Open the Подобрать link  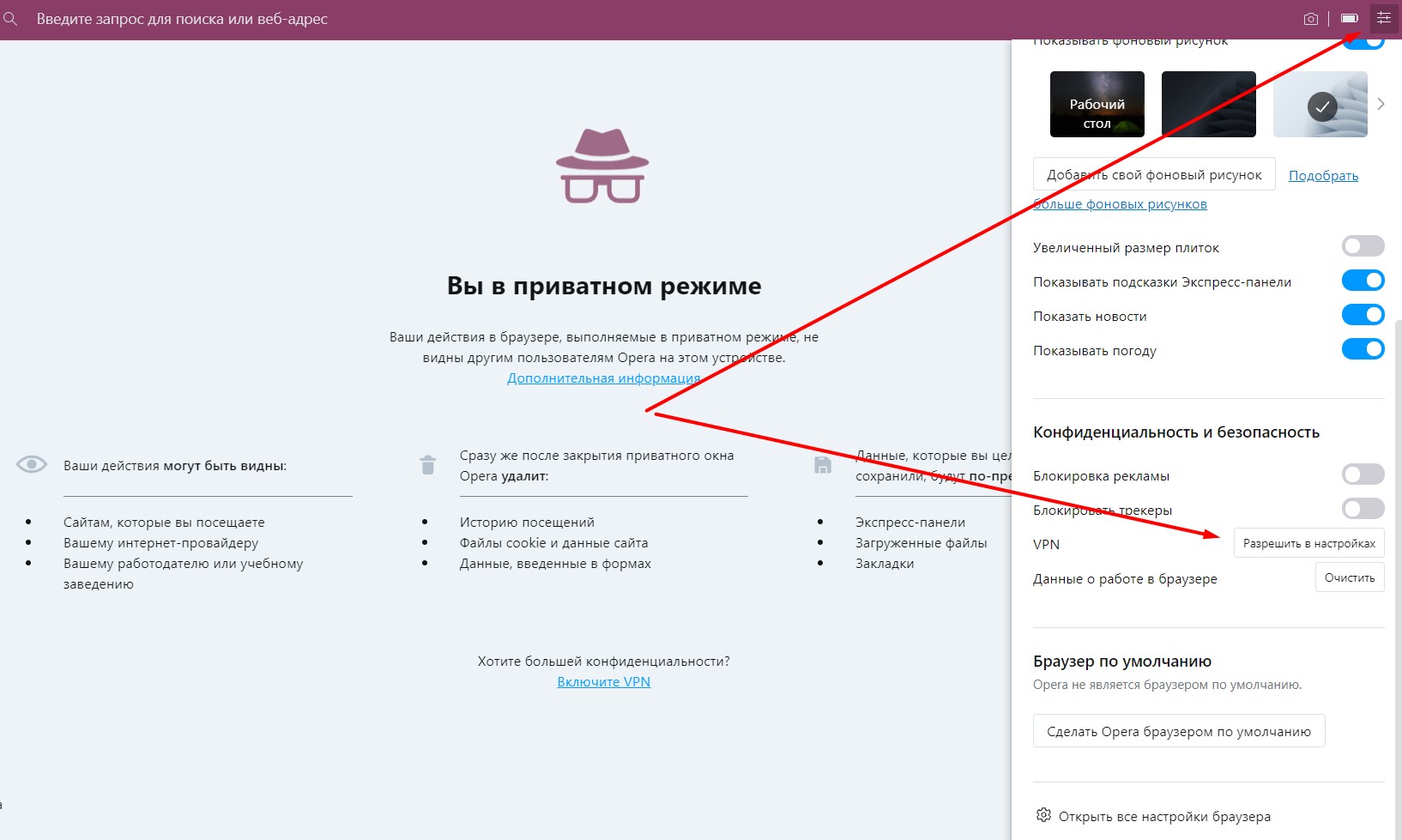[1323, 175]
